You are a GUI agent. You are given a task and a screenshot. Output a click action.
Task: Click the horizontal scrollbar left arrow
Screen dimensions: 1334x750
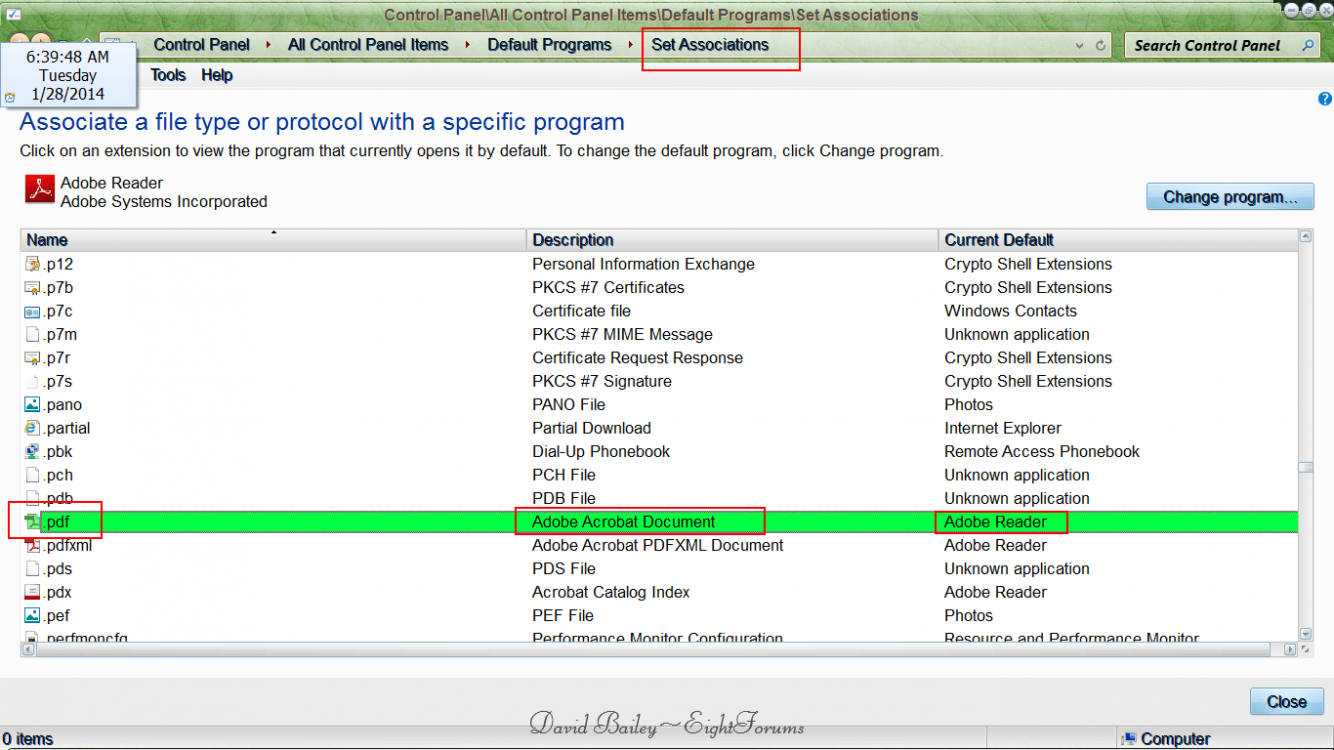coord(28,650)
